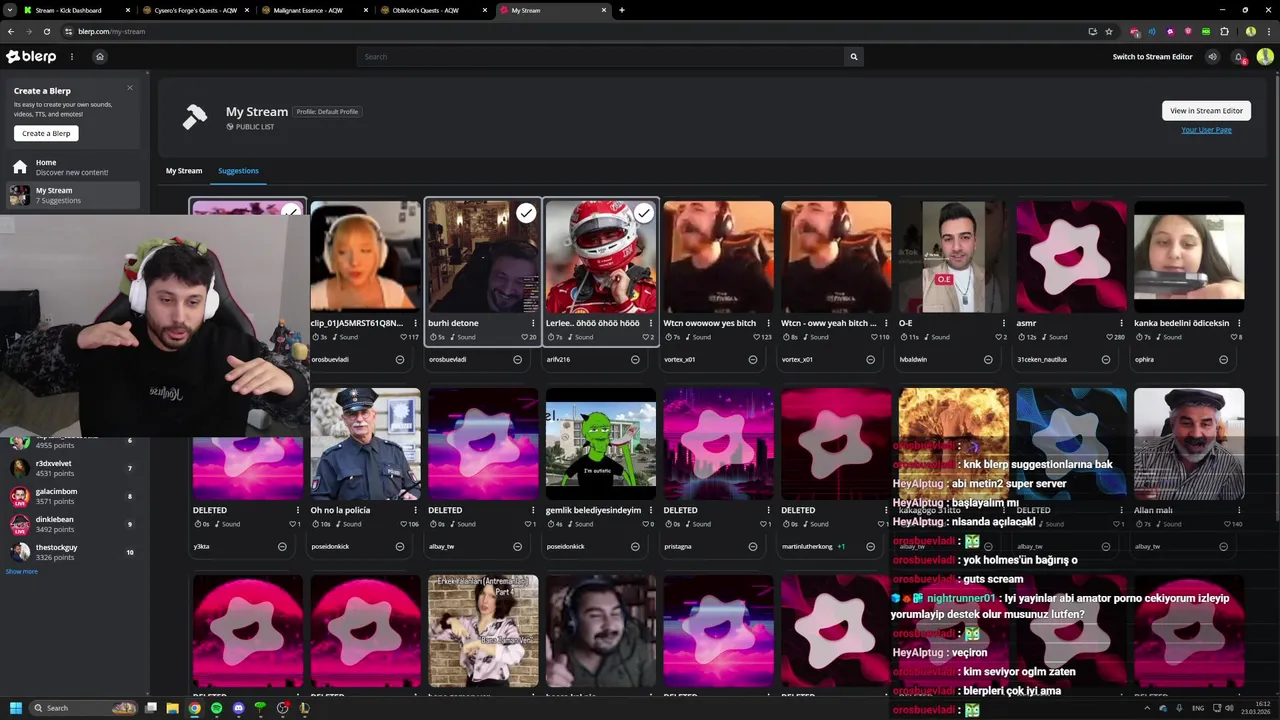Open Discord from the taskbar
The image size is (1280, 720).
click(238, 708)
